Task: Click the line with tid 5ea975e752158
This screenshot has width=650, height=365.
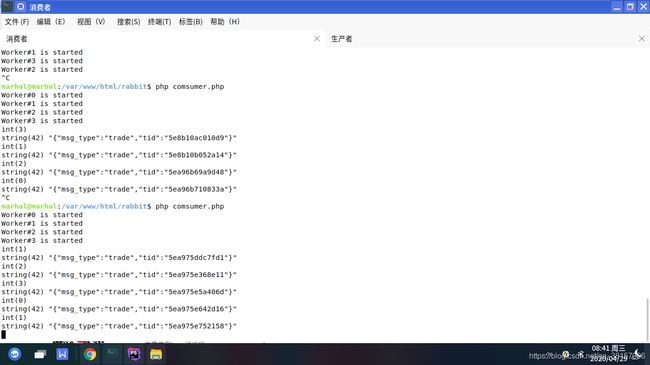Action: (x=119, y=326)
